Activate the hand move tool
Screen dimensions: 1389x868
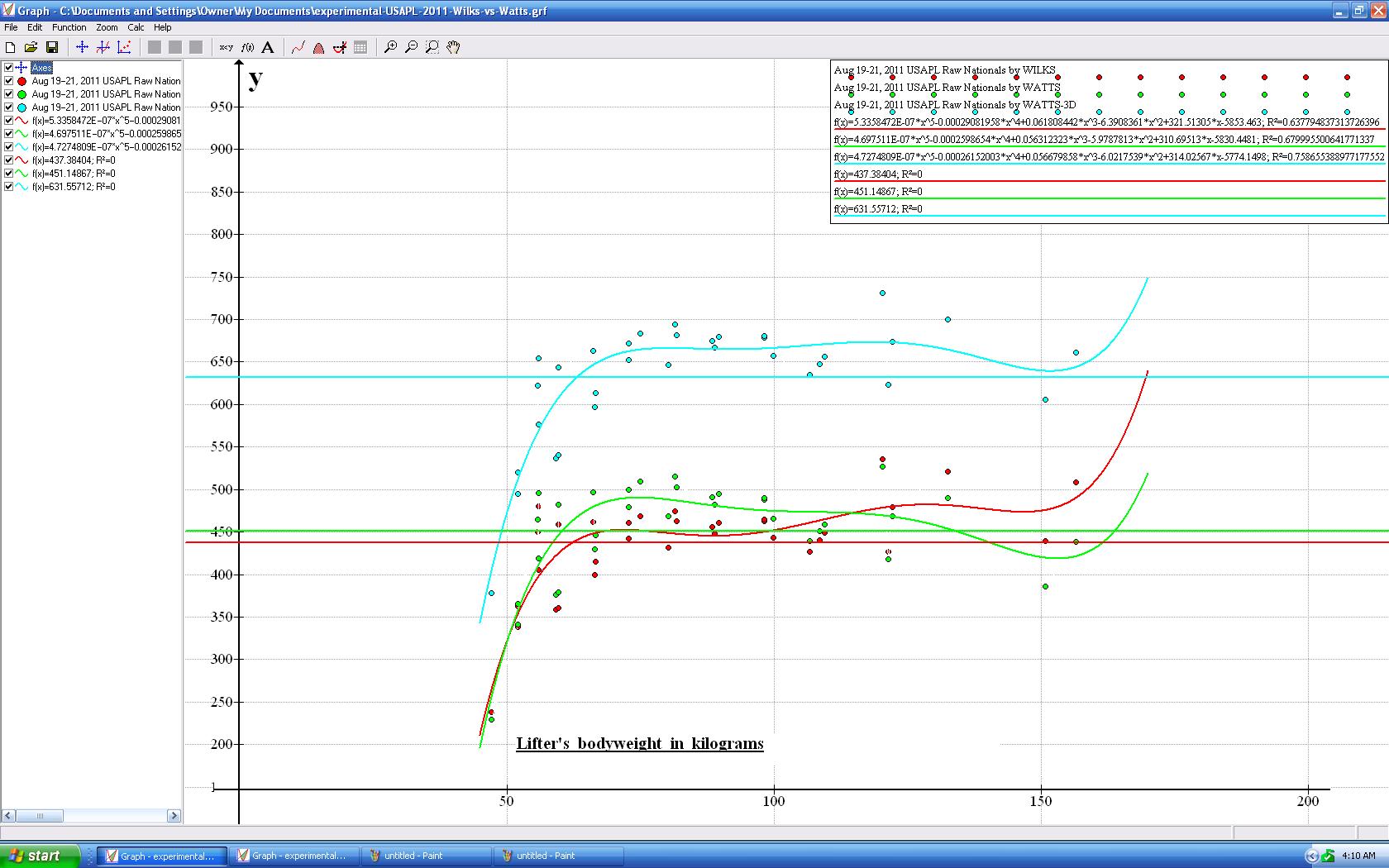pyautogui.click(x=453, y=47)
